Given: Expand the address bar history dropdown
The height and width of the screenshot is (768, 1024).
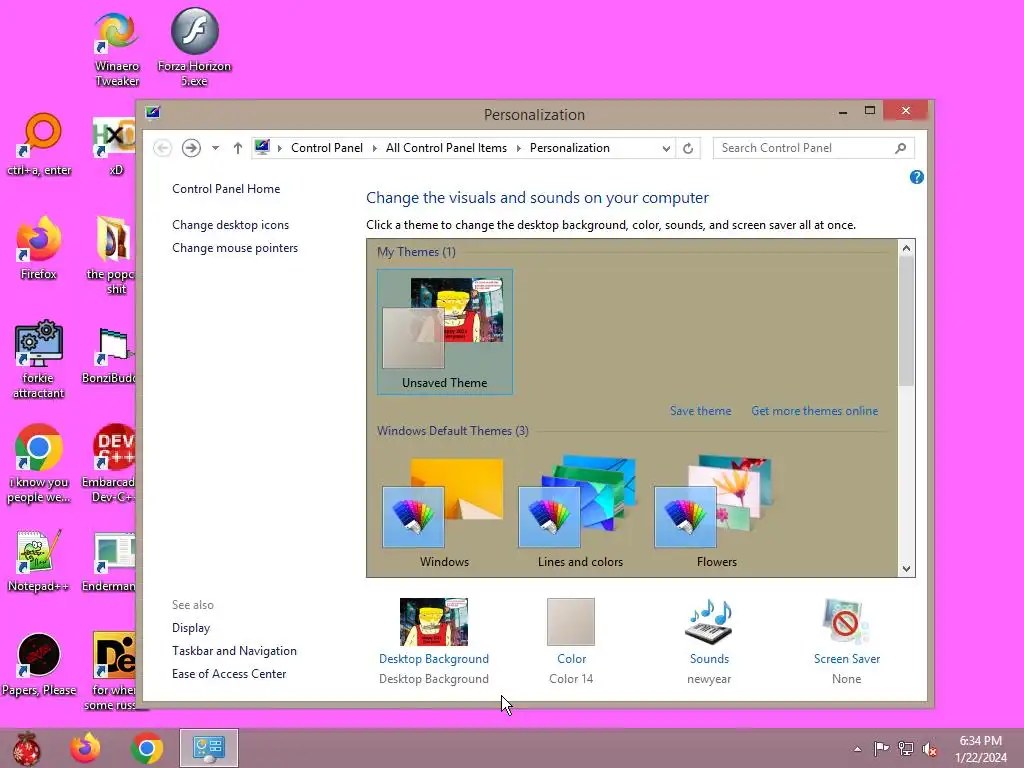Looking at the screenshot, I should tap(666, 148).
